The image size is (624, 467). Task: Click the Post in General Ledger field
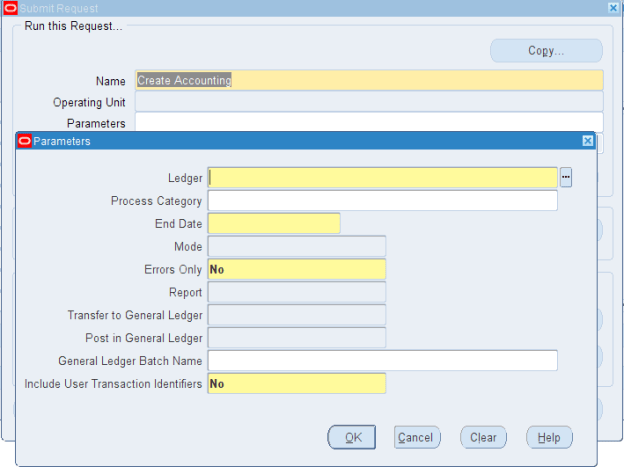[x=296, y=339]
